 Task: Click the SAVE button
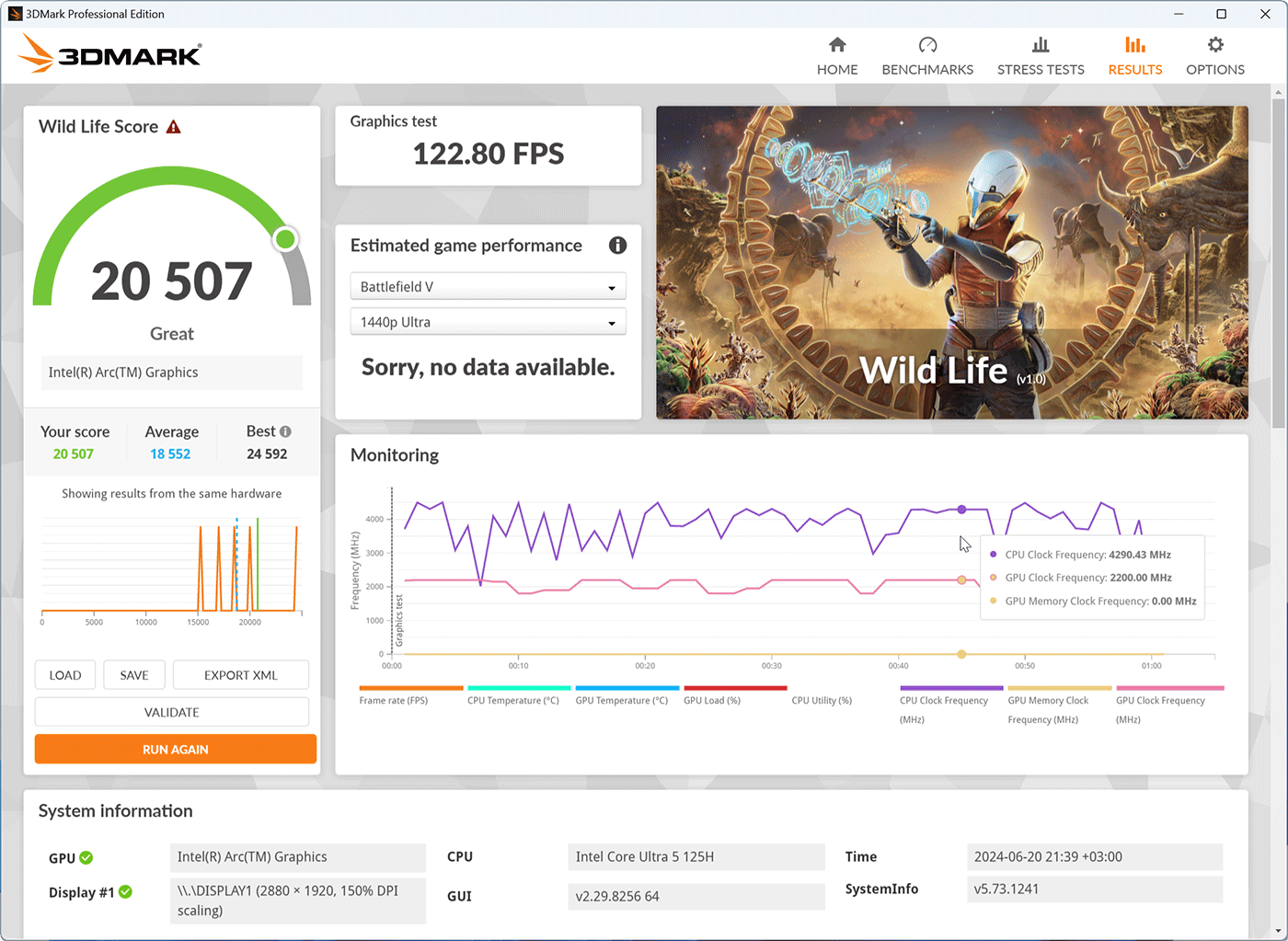coord(134,675)
